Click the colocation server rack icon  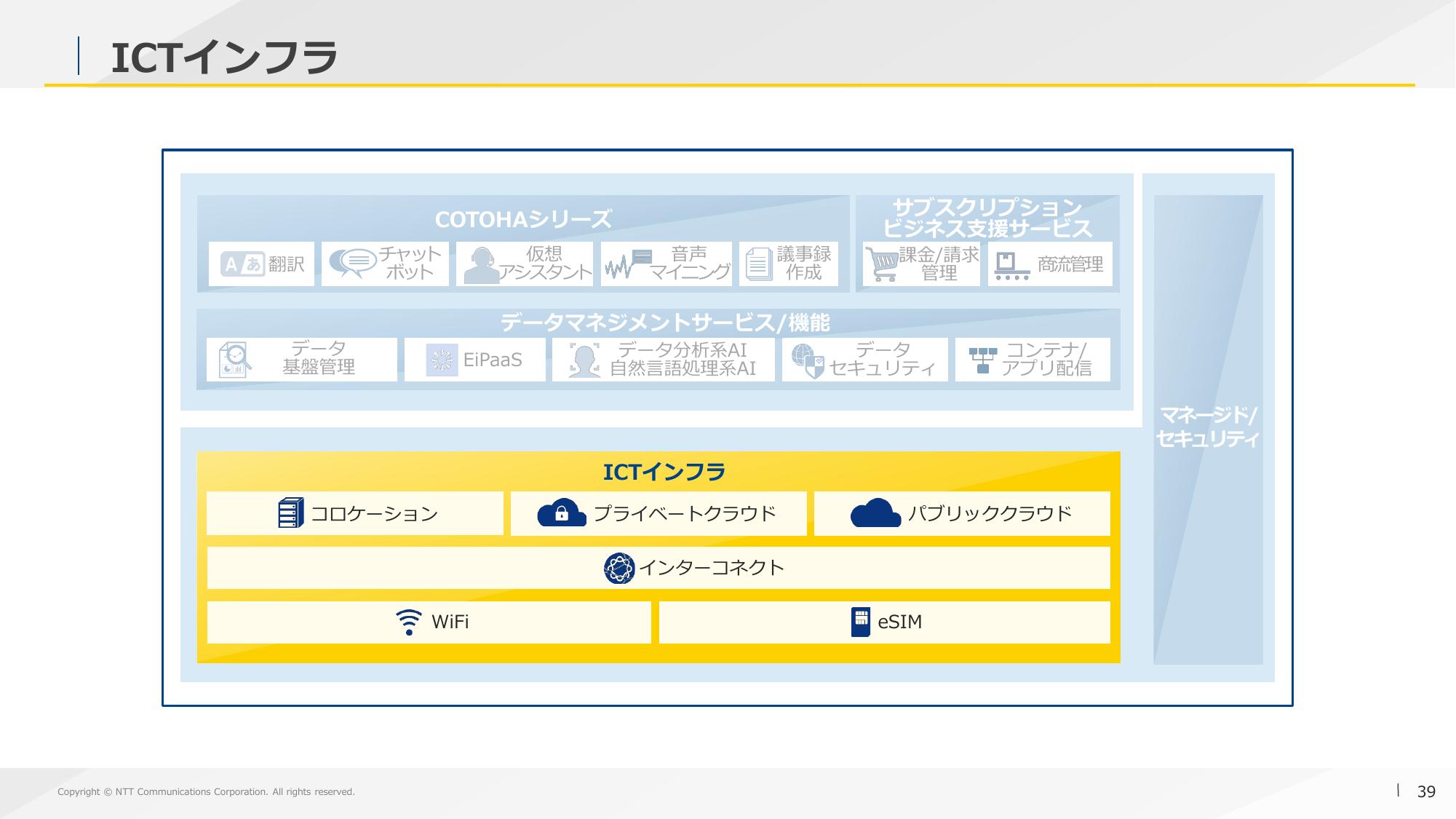point(290,513)
